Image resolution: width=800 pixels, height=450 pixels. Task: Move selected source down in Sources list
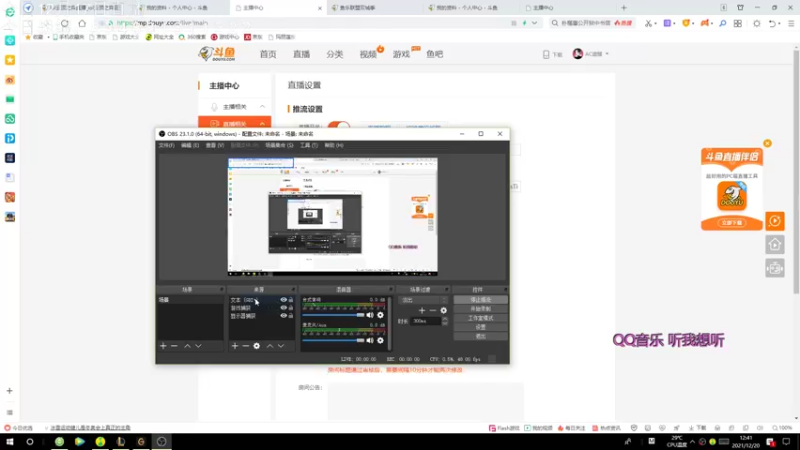point(281,346)
